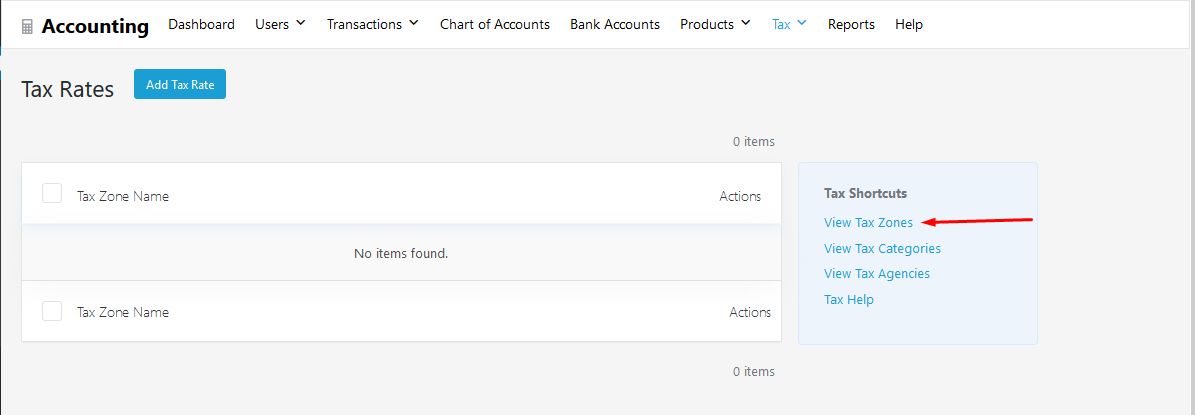Tick the select-all checkbox in table header

(x=52, y=194)
